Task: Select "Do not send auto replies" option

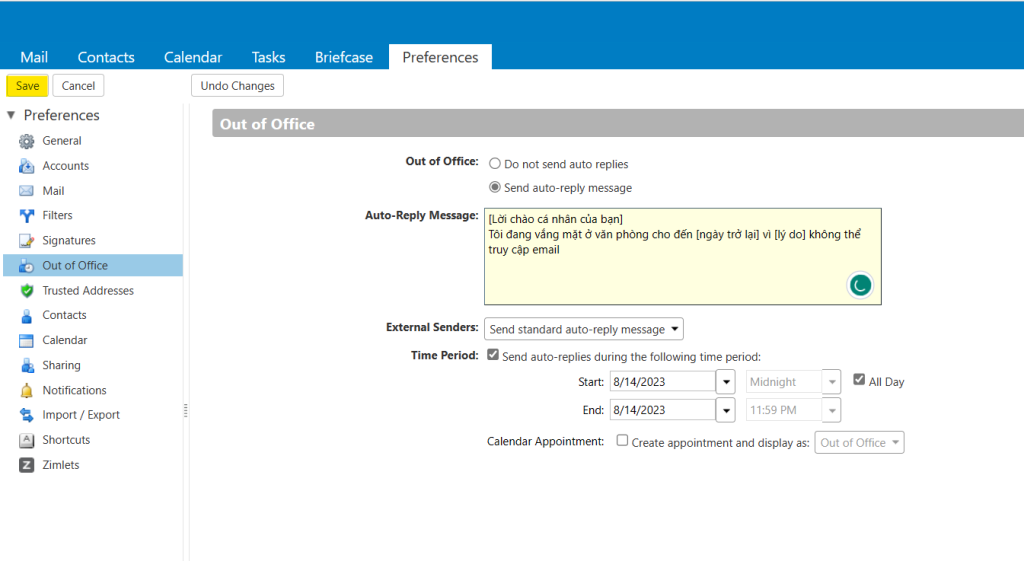Action: (x=495, y=164)
